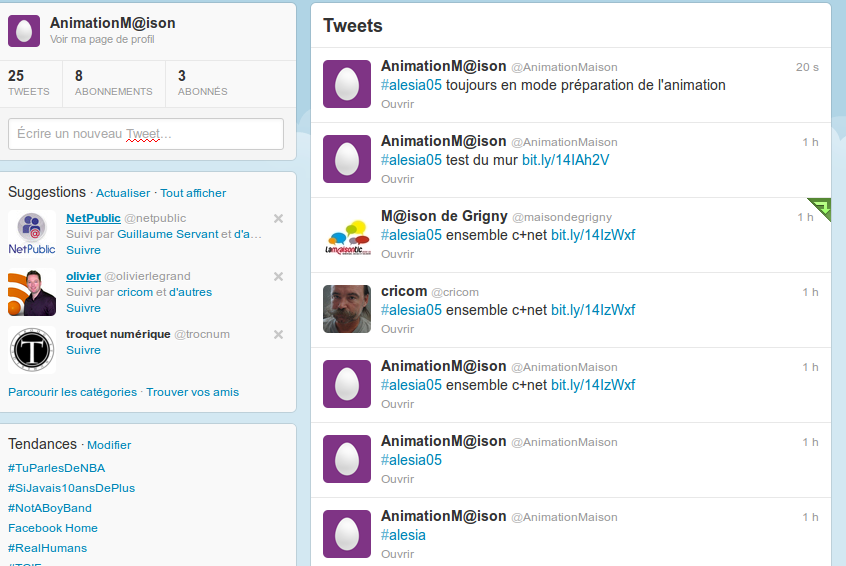Open troquet numérique profile name
This screenshot has height=566, width=846.
[x=118, y=334]
